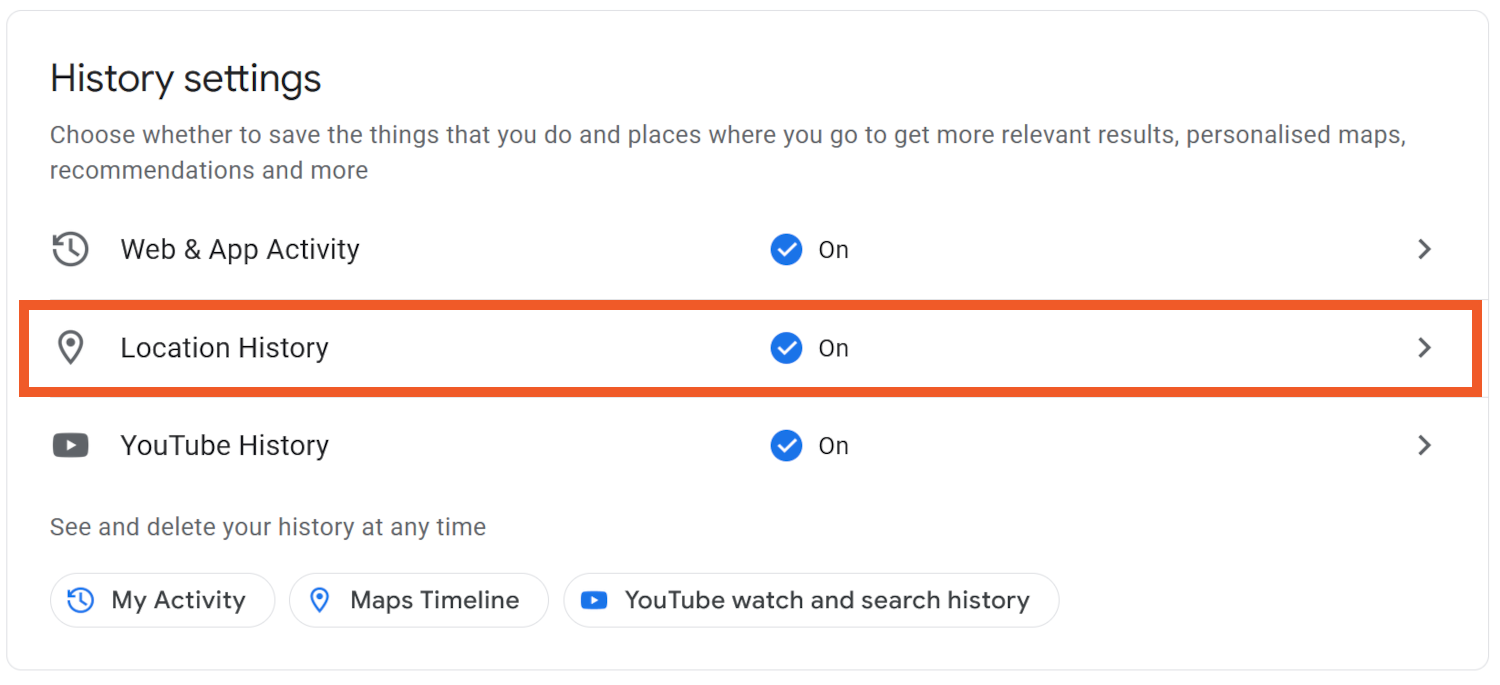Click the Location History 'On' status text
Screen dimensions: 1500x685
click(x=834, y=348)
